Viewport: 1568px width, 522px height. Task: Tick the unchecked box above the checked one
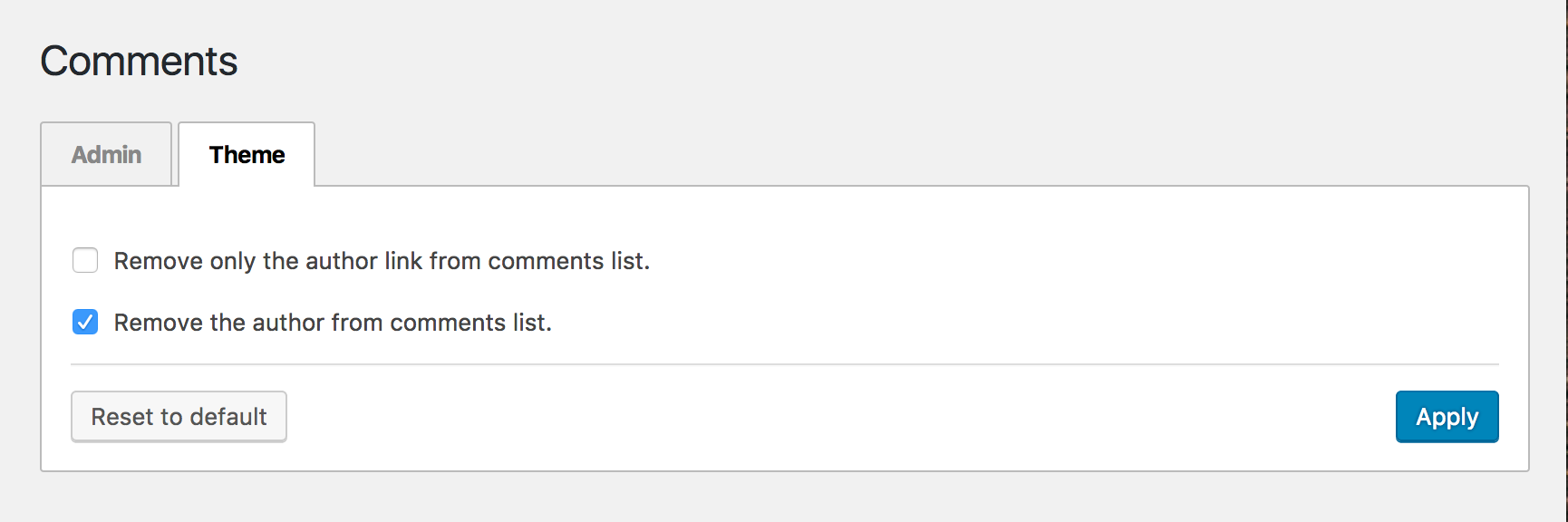(85, 261)
